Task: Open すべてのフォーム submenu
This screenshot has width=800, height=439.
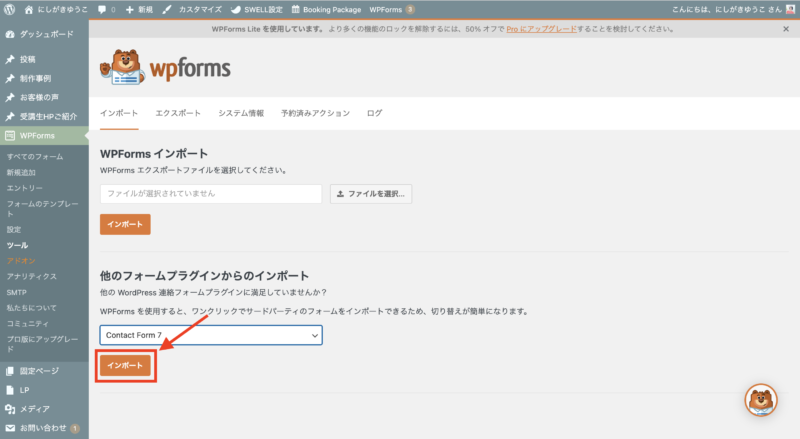Action: [x=35, y=157]
